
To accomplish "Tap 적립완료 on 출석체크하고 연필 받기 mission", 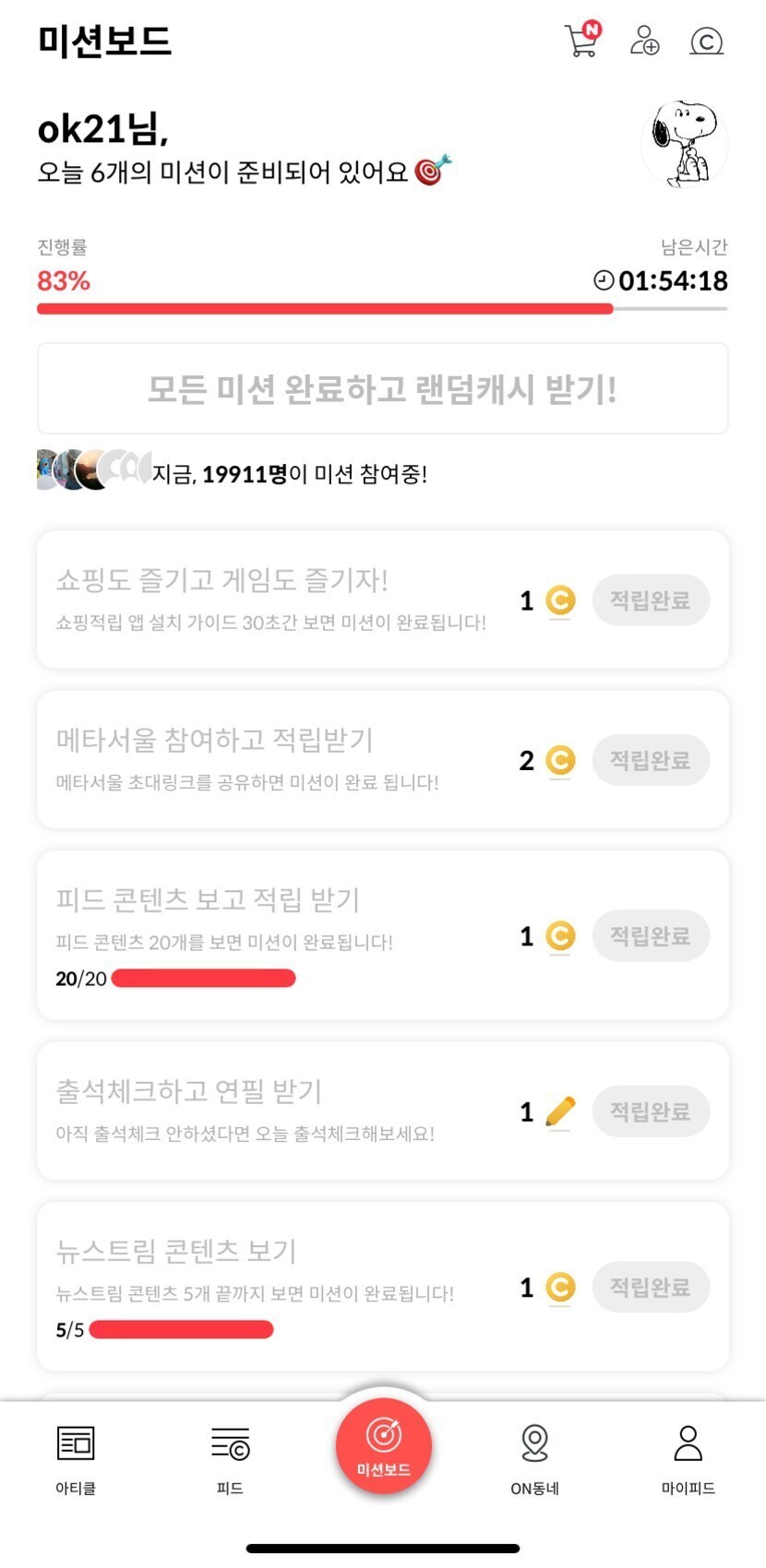I will pyautogui.click(x=651, y=1111).
